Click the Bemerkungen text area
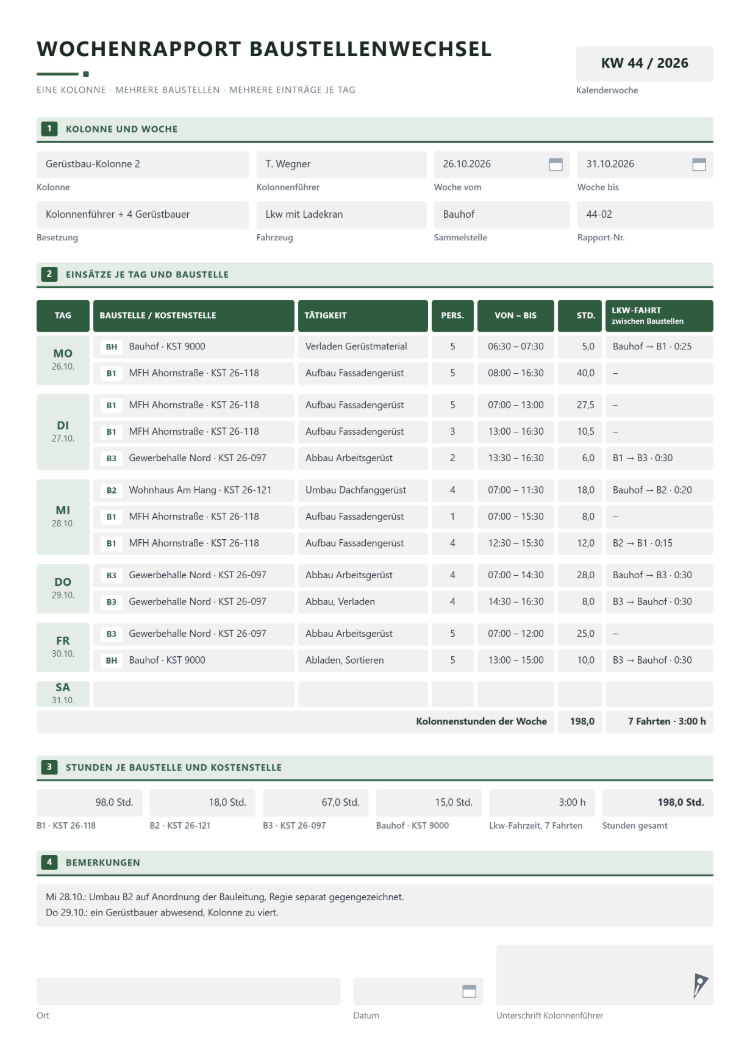Viewport: 750px width, 1060px height. (x=375, y=905)
